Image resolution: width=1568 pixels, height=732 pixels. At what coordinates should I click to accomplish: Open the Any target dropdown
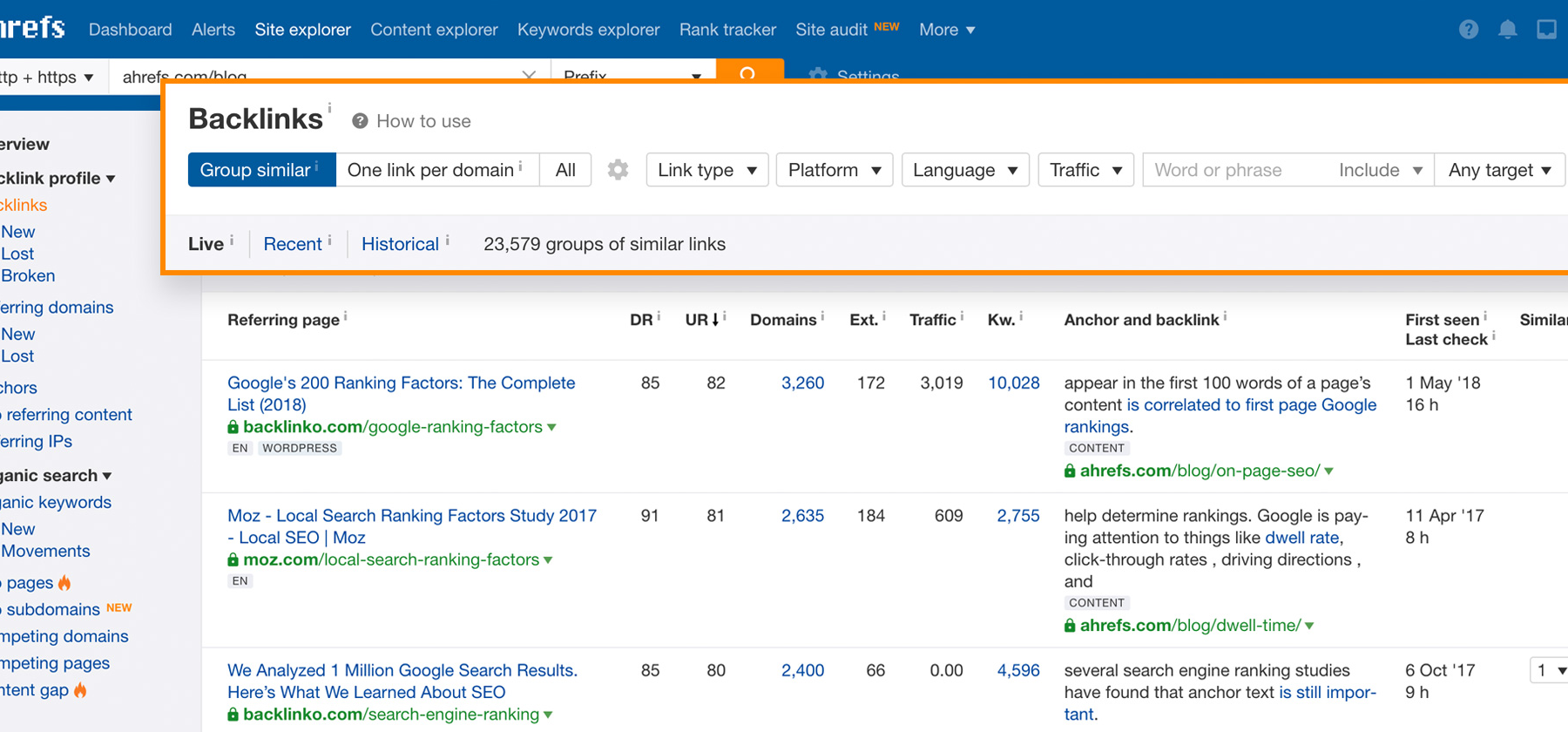pos(1499,170)
